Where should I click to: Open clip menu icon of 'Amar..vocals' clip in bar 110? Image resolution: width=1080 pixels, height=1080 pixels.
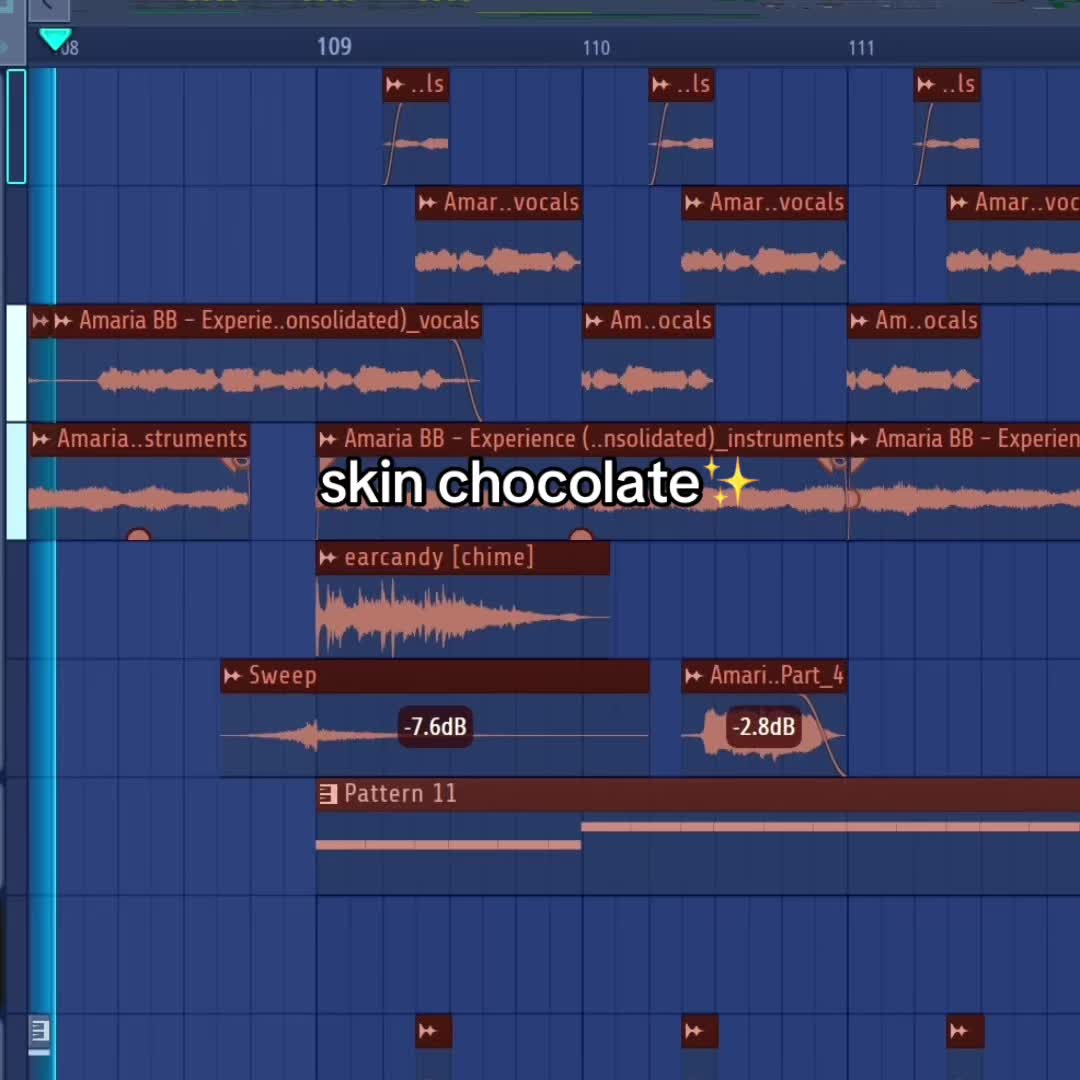[x=694, y=203]
